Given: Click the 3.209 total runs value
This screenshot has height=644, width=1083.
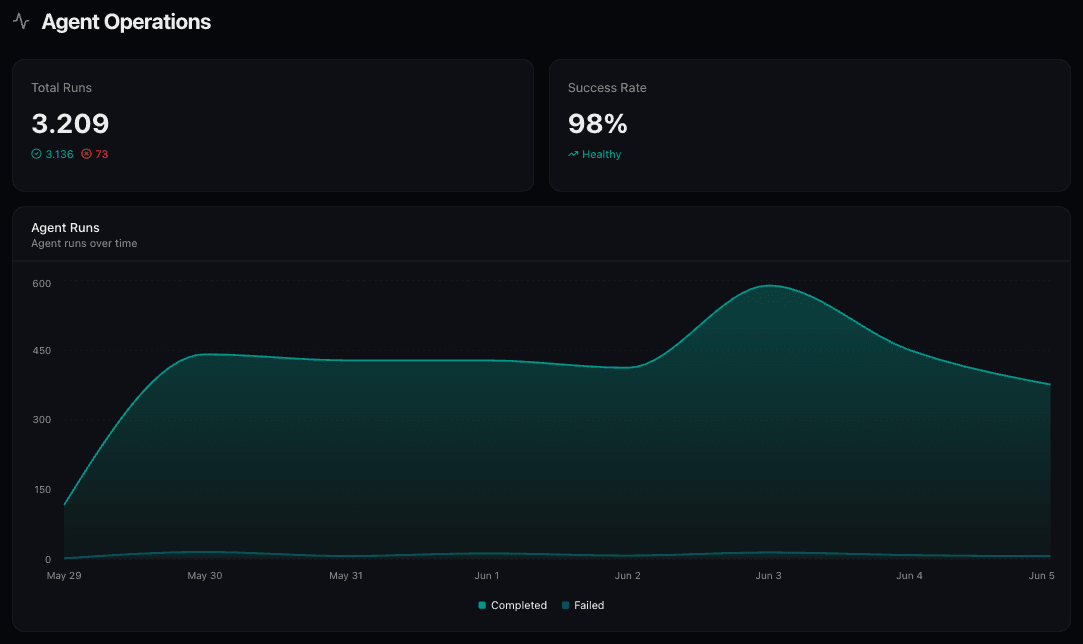Looking at the screenshot, I should point(70,124).
